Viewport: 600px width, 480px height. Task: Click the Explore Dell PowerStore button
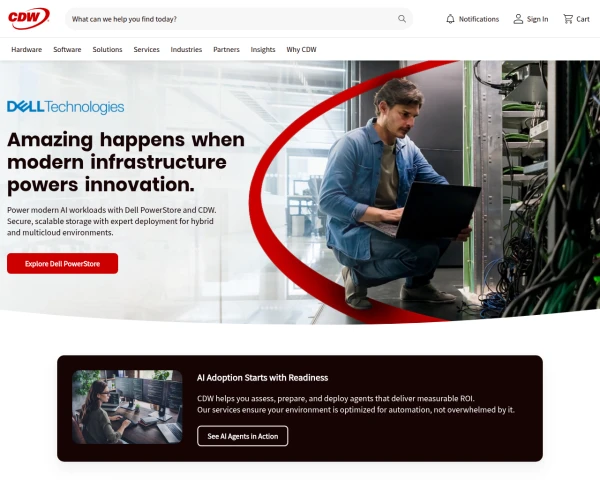(x=62, y=263)
